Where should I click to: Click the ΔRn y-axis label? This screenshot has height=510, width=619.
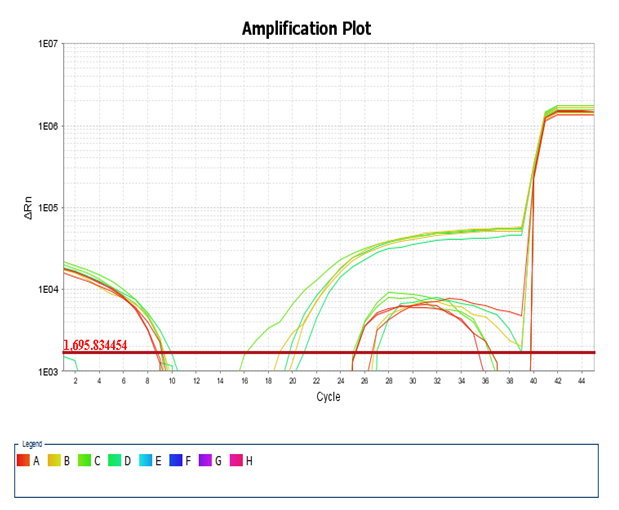click(x=32, y=208)
